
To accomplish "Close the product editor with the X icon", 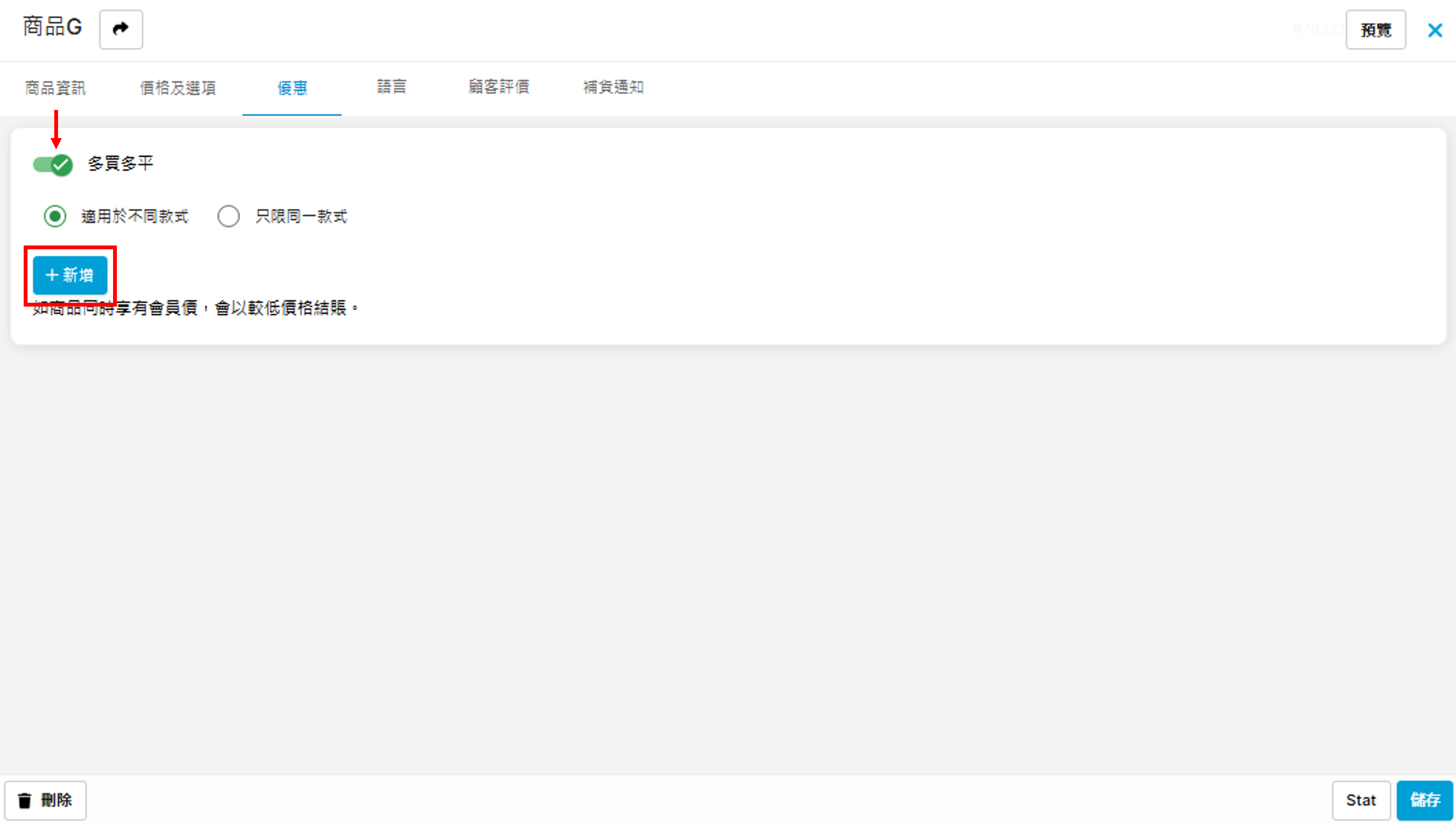I will (1435, 30).
